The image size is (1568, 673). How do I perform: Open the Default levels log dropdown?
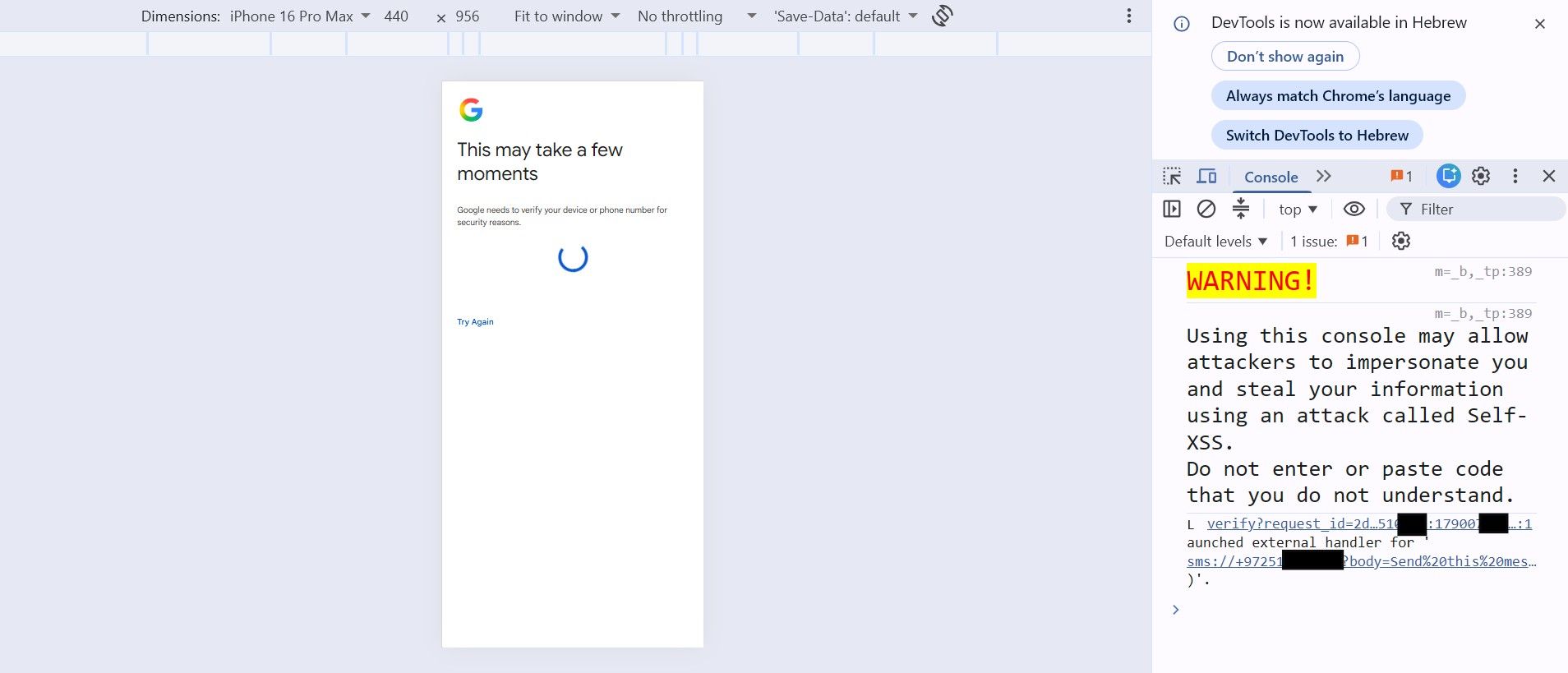(x=1216, y=242)
